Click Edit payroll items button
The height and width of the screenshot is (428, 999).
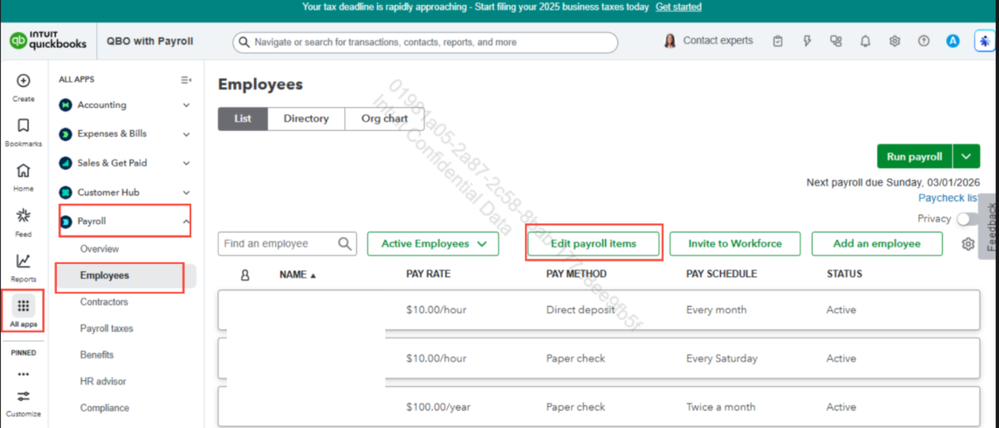pos(593,243)
